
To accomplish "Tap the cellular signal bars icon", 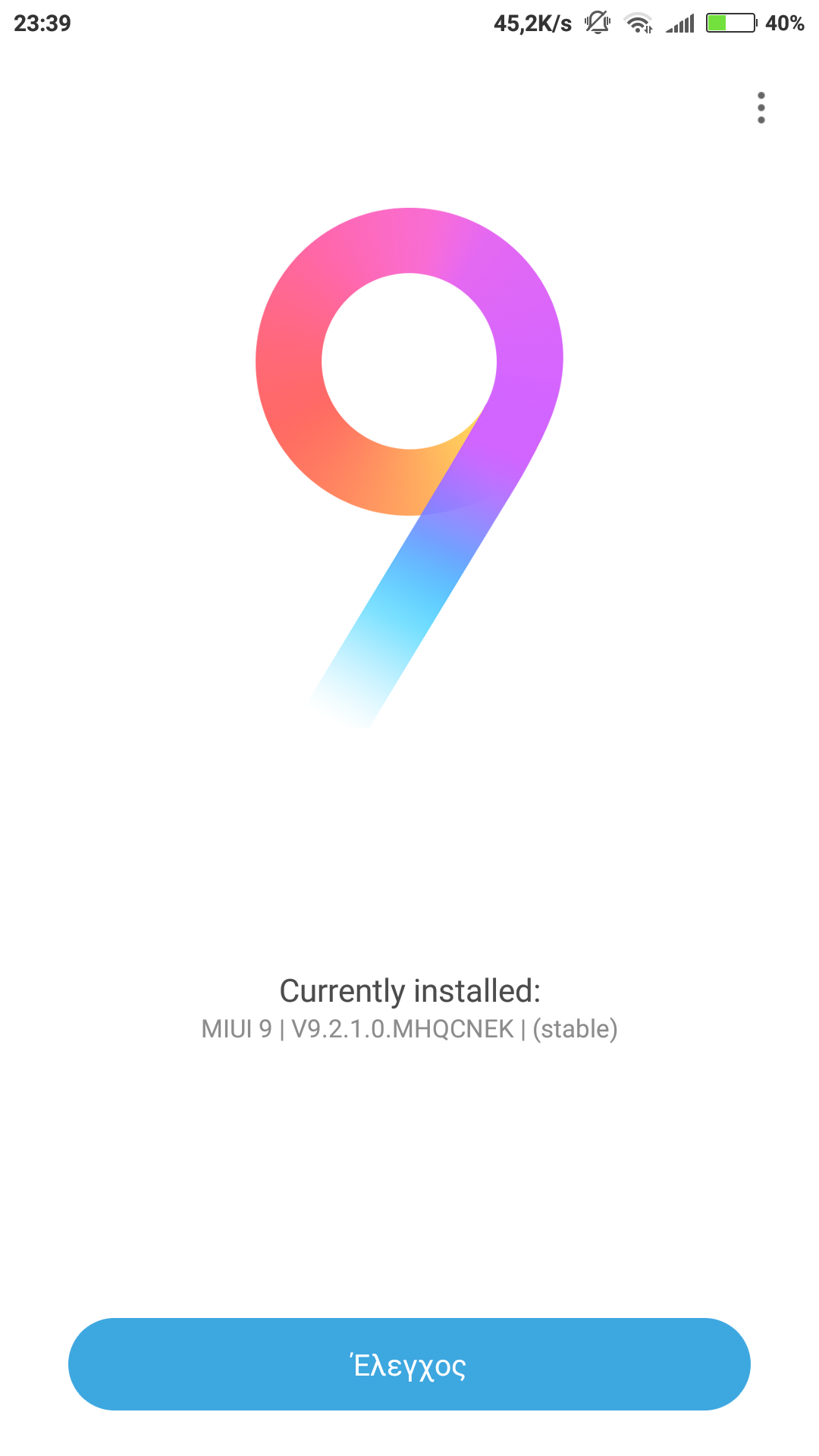I will (680, 24).
